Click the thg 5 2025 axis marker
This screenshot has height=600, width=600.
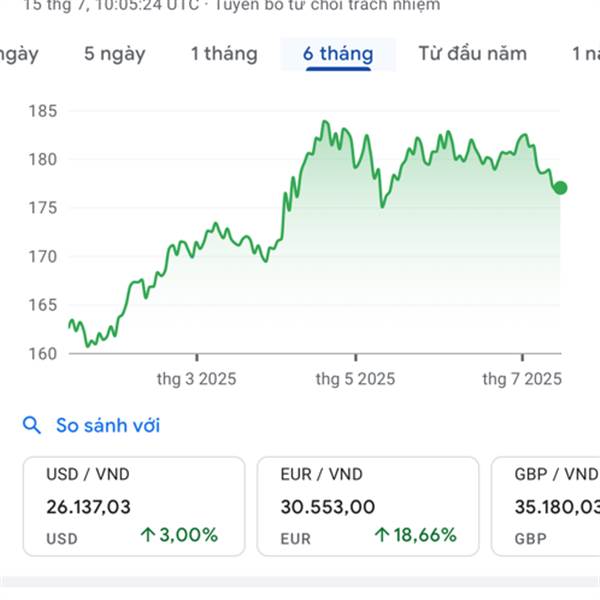click(x=355, y=379)
